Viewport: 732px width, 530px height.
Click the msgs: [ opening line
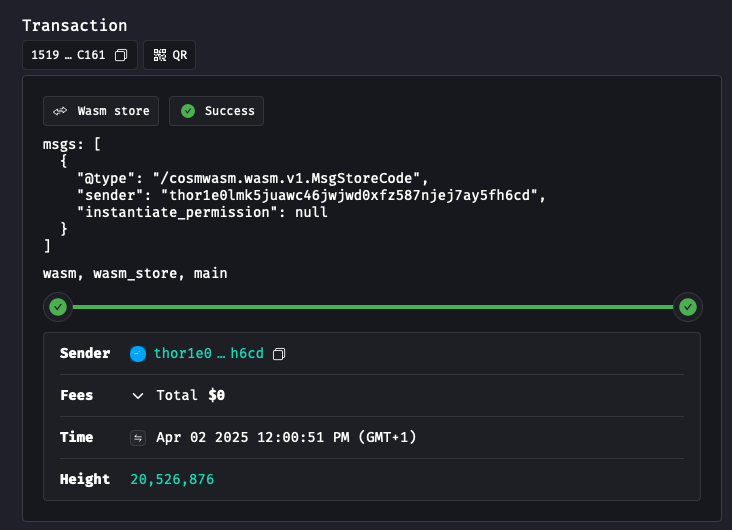pos(71,144)
